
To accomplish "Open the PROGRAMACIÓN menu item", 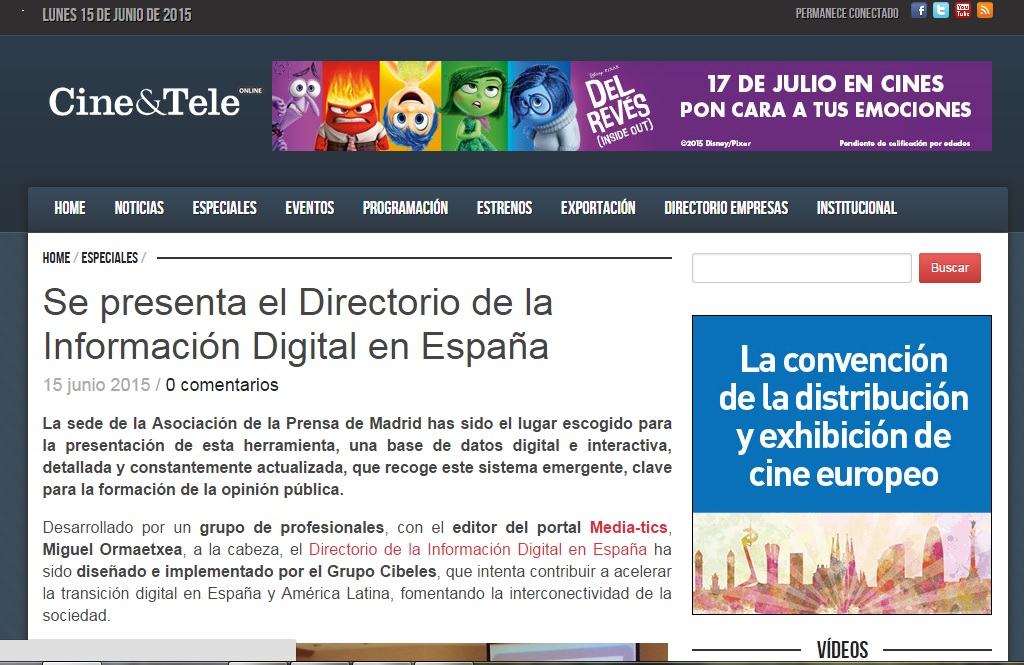I will 406,208.
